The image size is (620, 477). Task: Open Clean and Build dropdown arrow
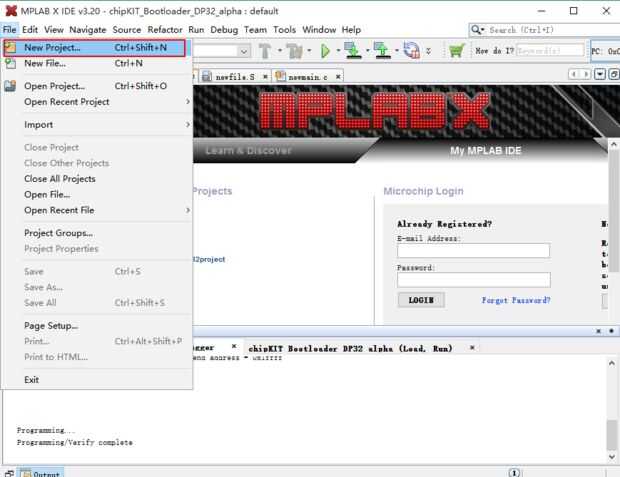pyautogui.click(x=309, y=51)
